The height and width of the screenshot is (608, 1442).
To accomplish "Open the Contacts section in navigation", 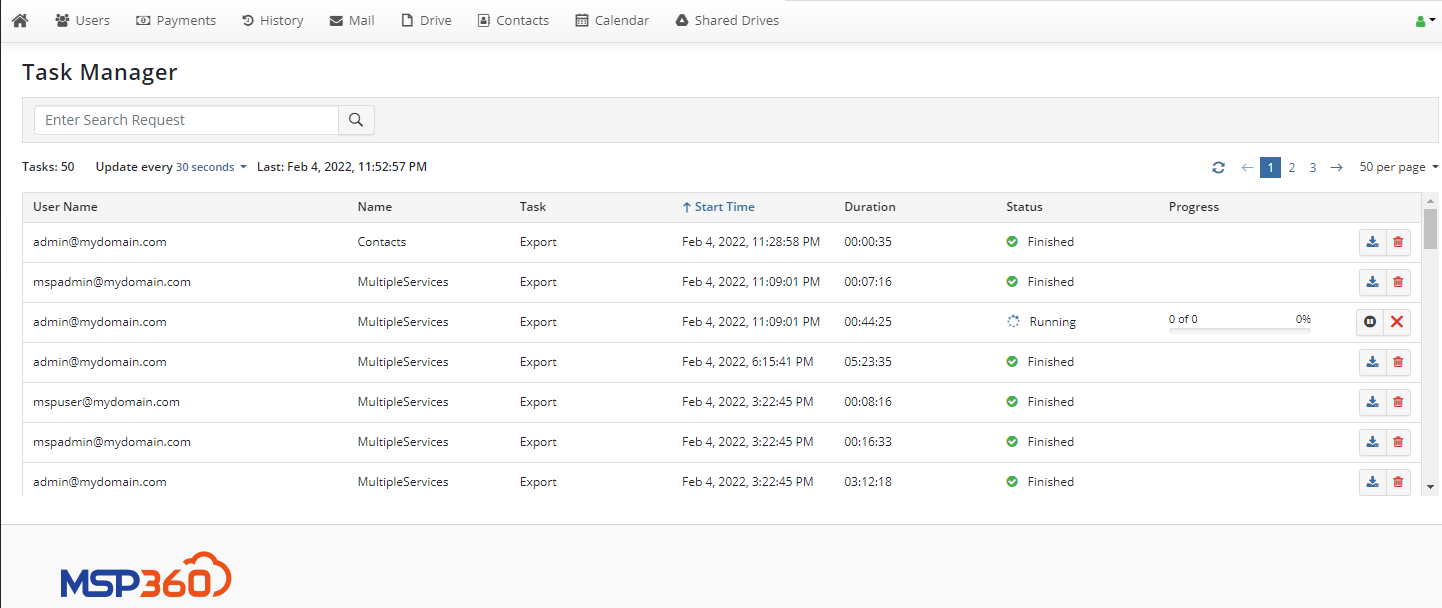I will pos(513,20).
